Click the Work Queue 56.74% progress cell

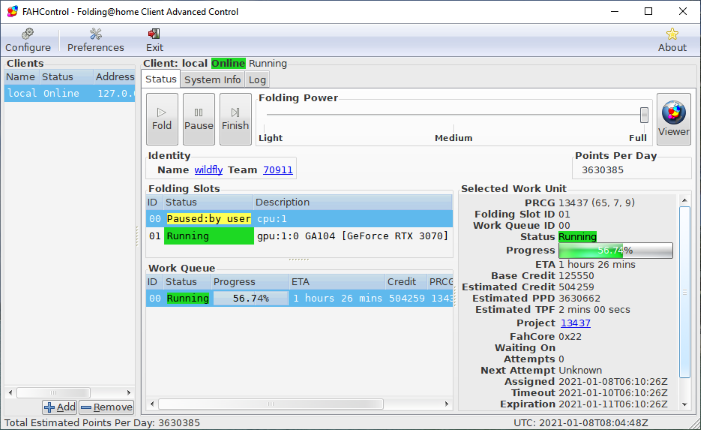(x=251, y=298)
